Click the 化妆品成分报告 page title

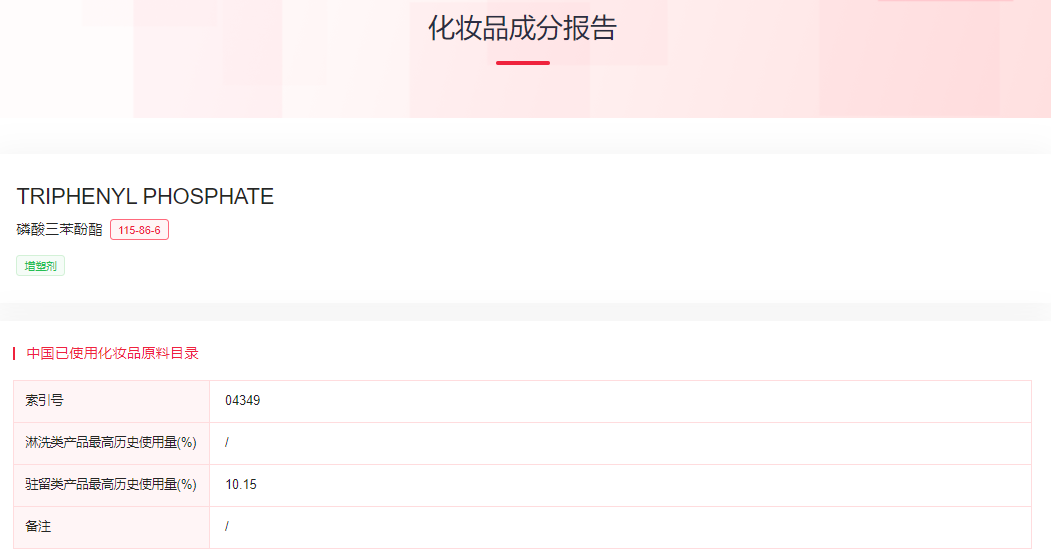[522, 28]
